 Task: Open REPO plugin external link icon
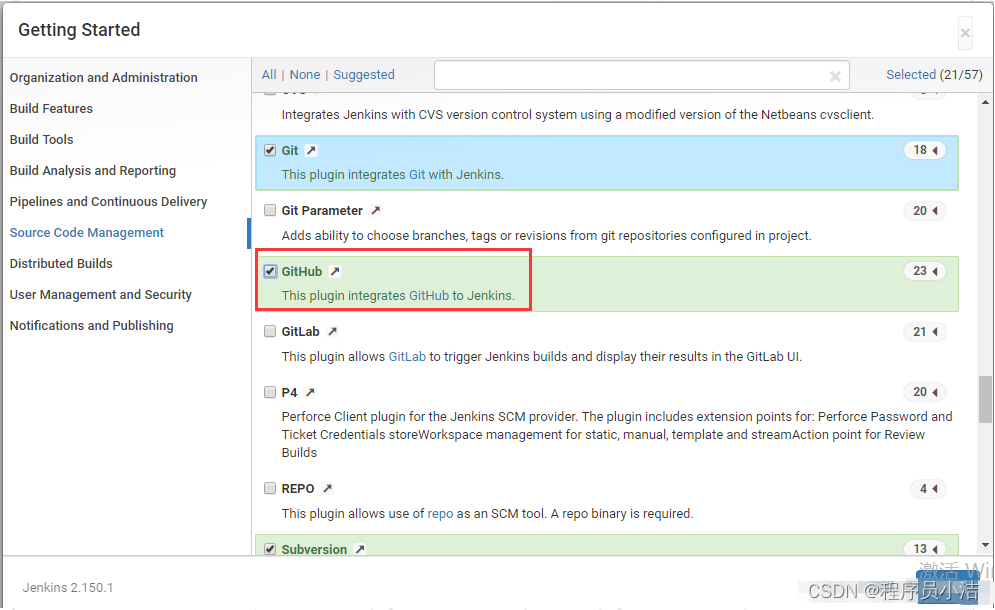pyautogui.click(x=327, y=488)
